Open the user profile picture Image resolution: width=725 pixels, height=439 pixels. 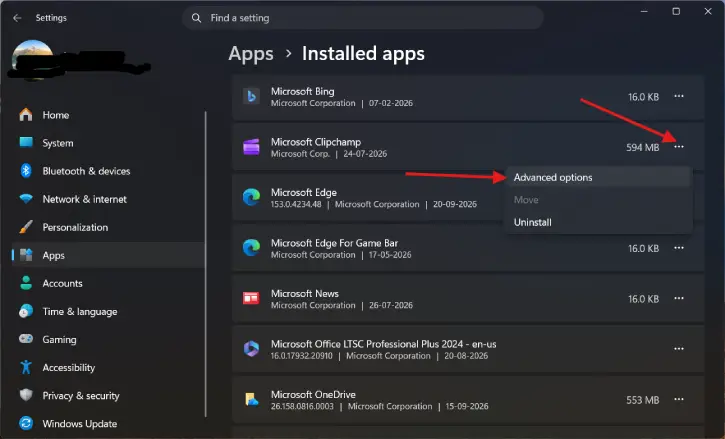(x=32, y=59)
